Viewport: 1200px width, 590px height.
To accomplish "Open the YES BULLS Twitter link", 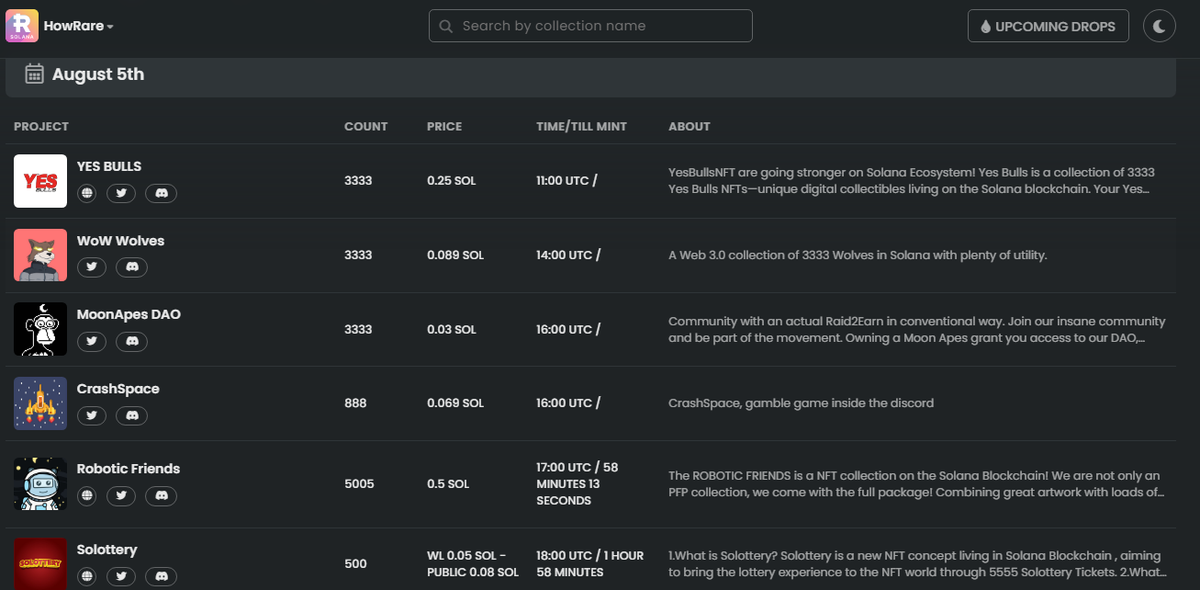I will [121, 193].
